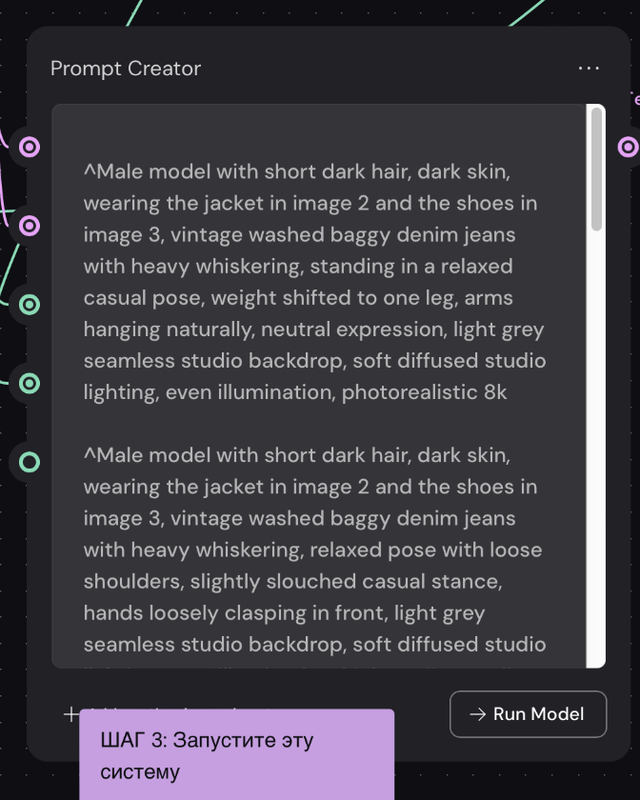Click the purple ШАГ 3 sticky note
The height and width of the screenshot is (800, 640).
point(236,756)
